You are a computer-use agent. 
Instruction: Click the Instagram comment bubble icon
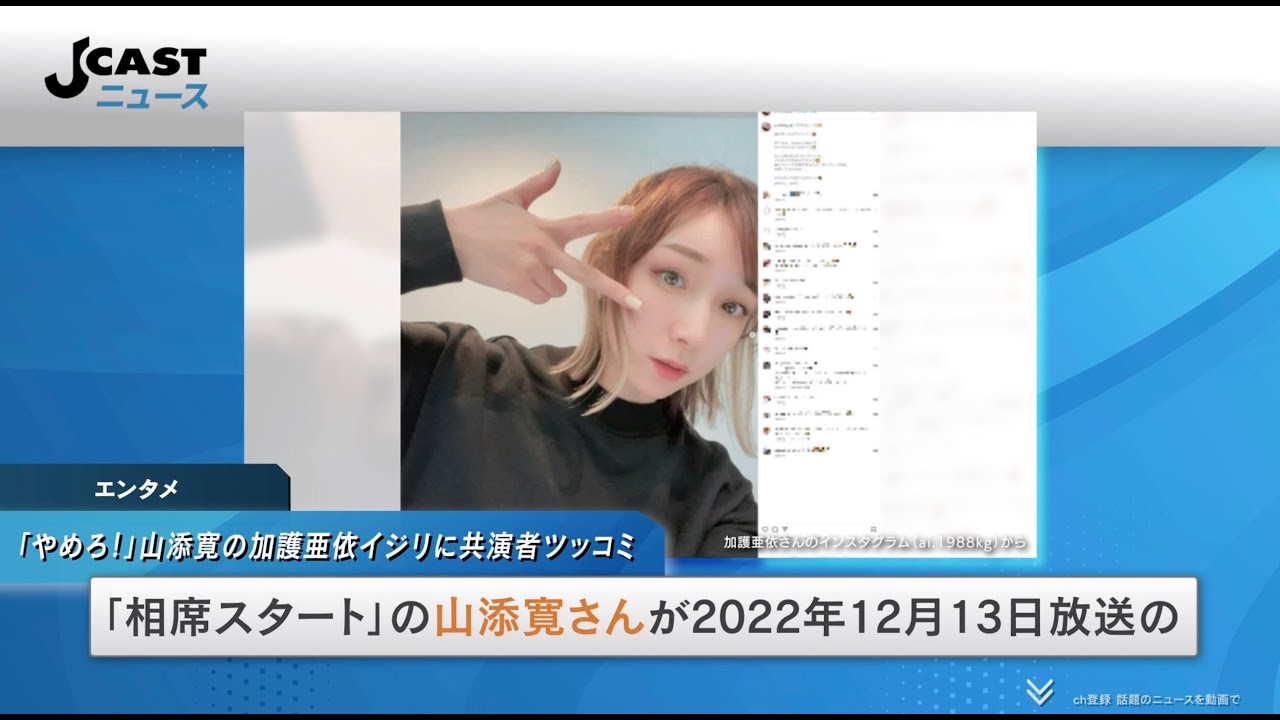[774, 528]
